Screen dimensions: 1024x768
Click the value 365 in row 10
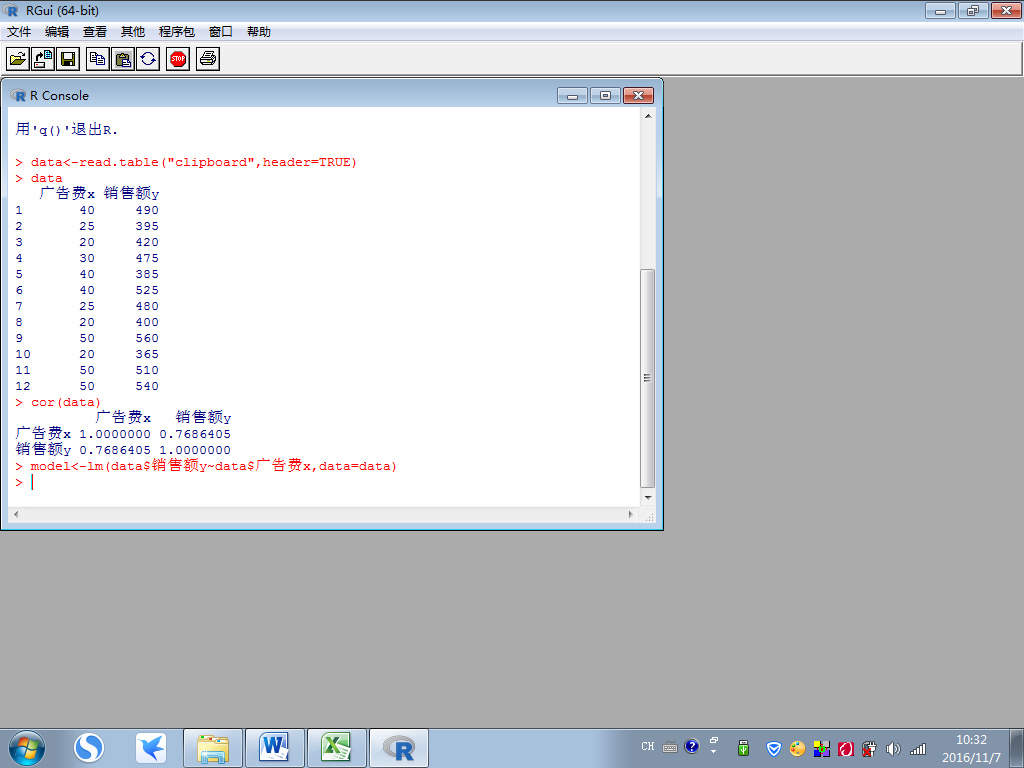point(147,354)
